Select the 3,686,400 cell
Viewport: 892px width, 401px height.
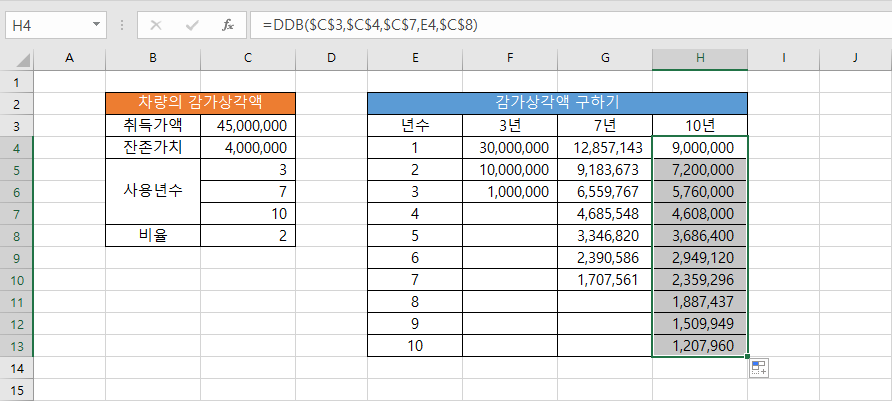[x=700, y=236]
